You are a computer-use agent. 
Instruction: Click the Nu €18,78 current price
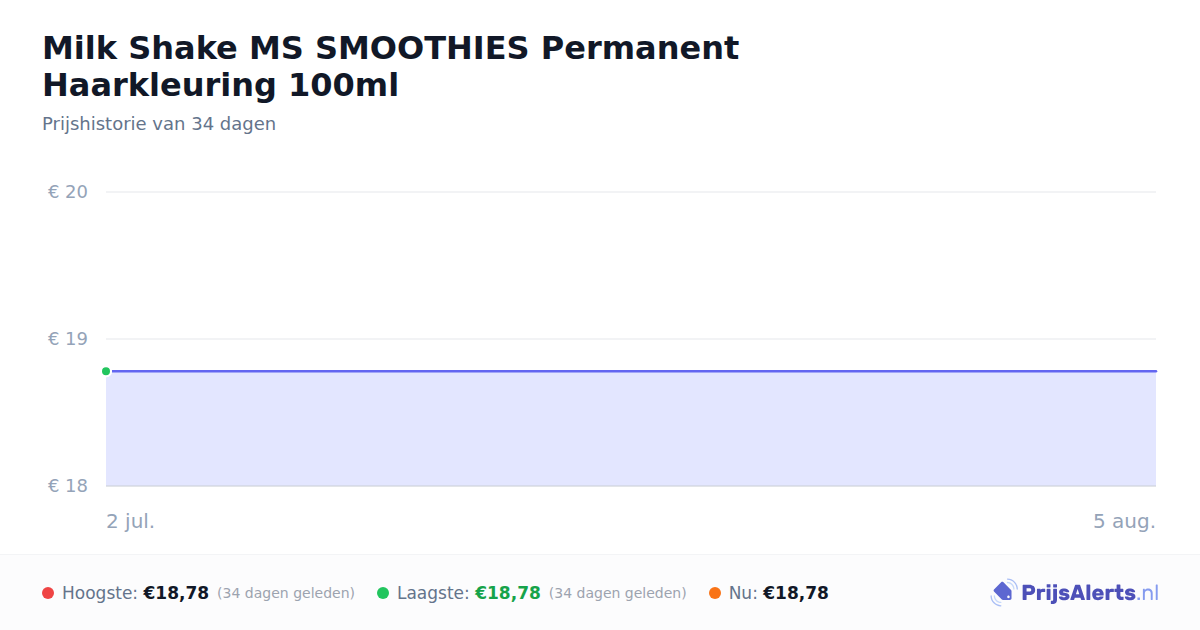(x=796, y=593)
